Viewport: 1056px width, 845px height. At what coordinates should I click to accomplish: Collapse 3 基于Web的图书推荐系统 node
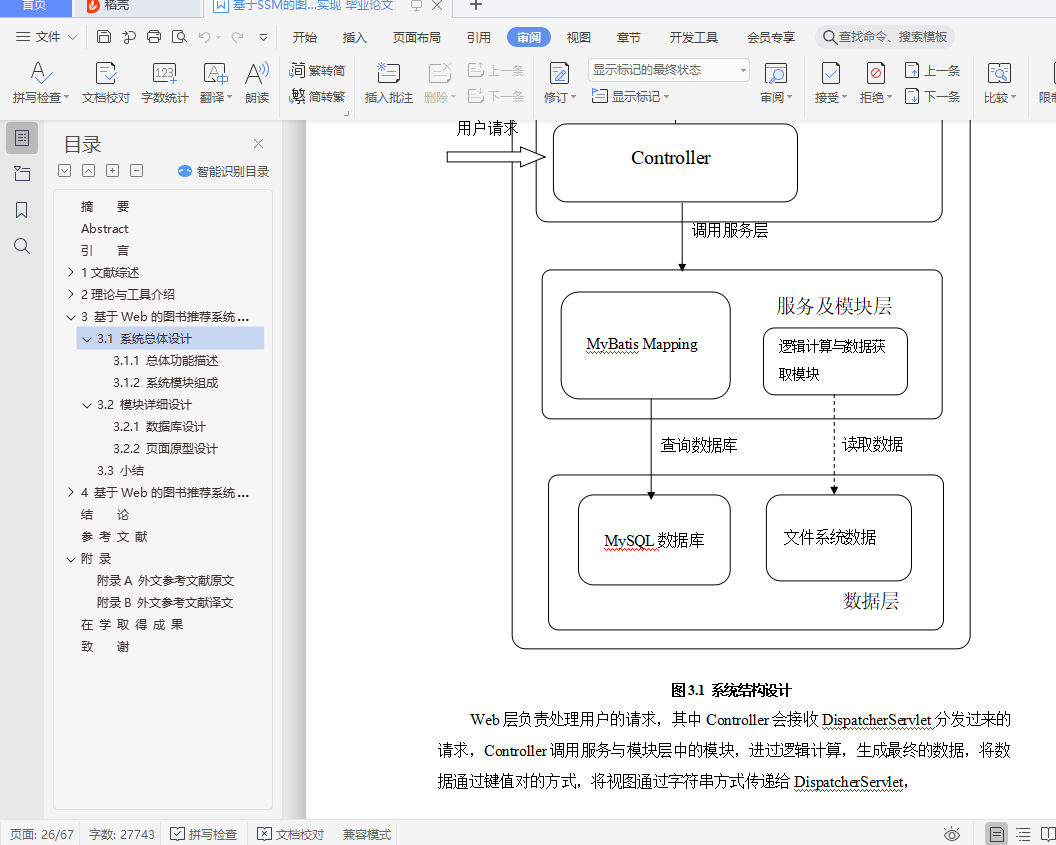(x=71, y=316)
